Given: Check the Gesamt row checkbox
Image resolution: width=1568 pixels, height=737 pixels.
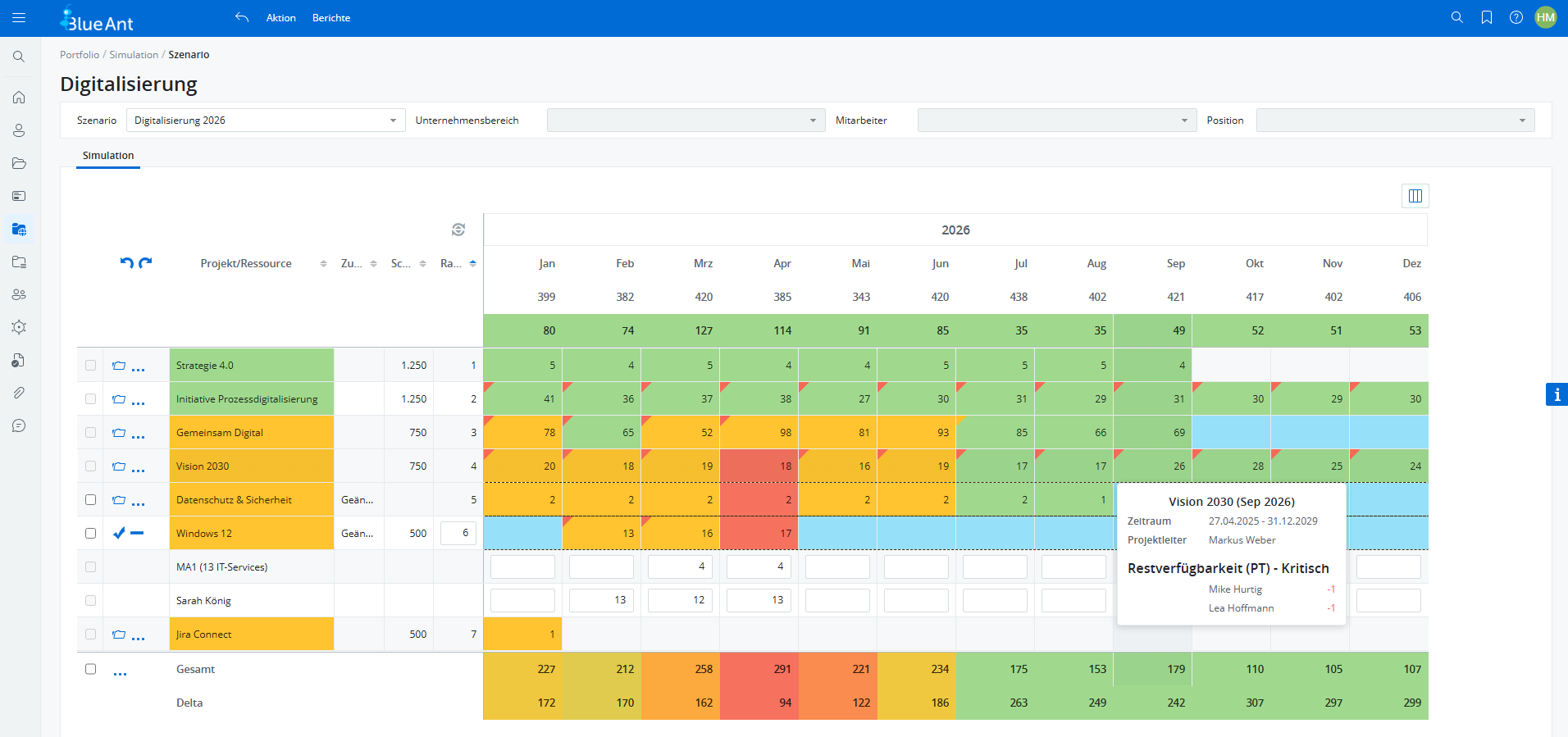Looking at the screenshot, I should coord(91,669).
